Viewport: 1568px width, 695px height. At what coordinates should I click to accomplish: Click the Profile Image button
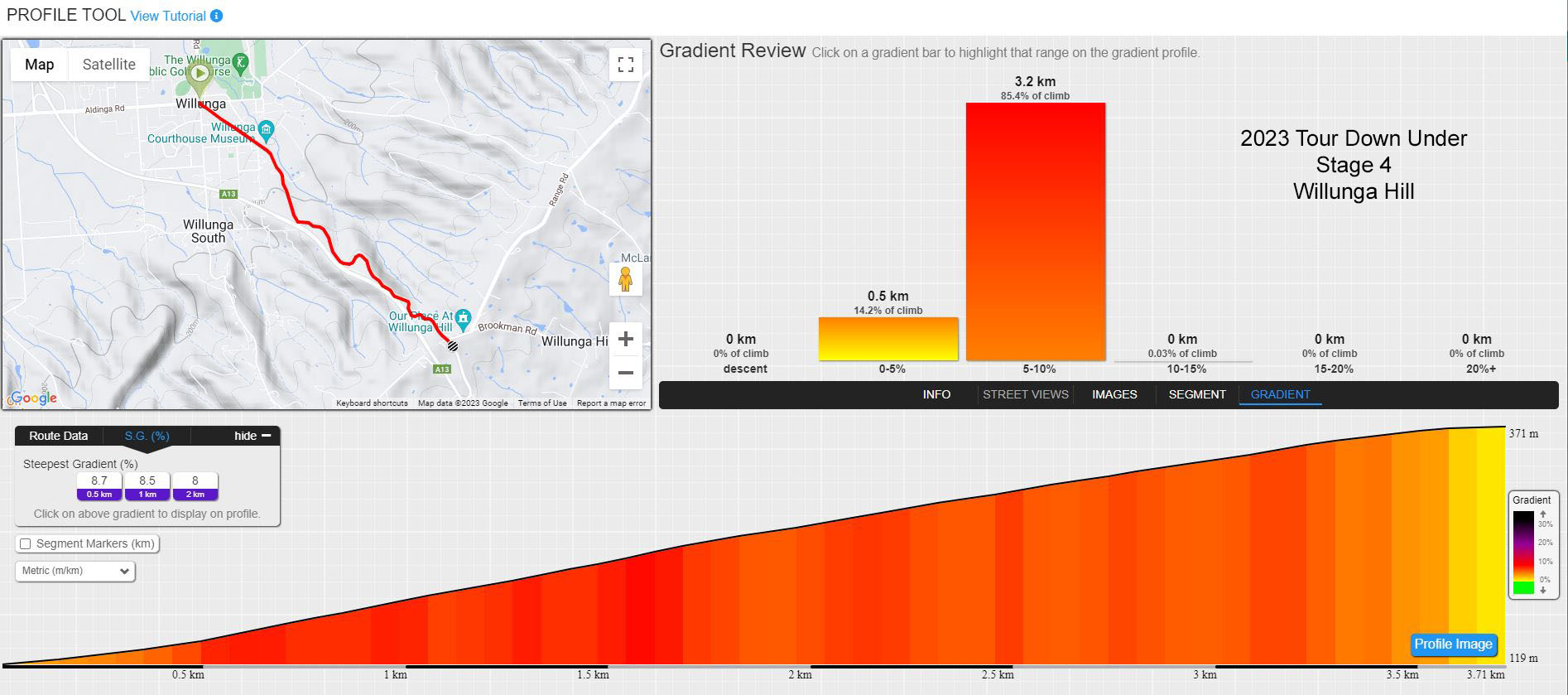(1453, 644)
